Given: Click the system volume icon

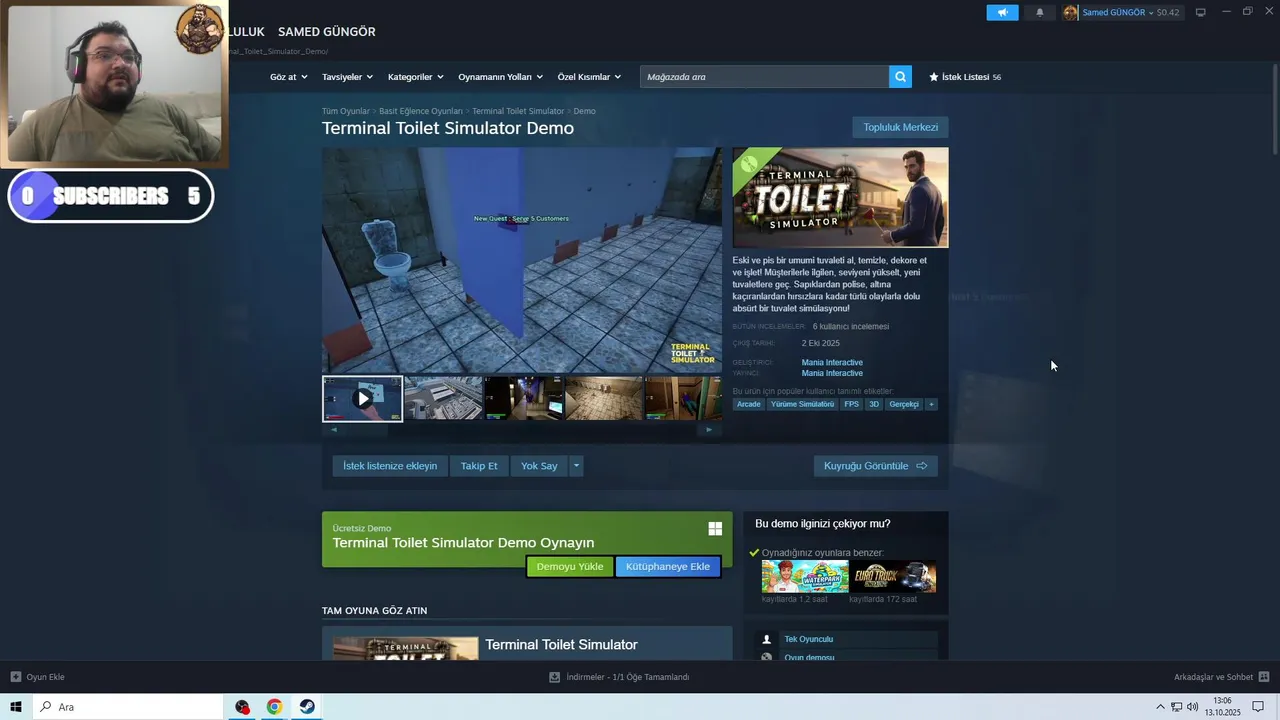Looking at the screenshot, I should [1192, 707].
